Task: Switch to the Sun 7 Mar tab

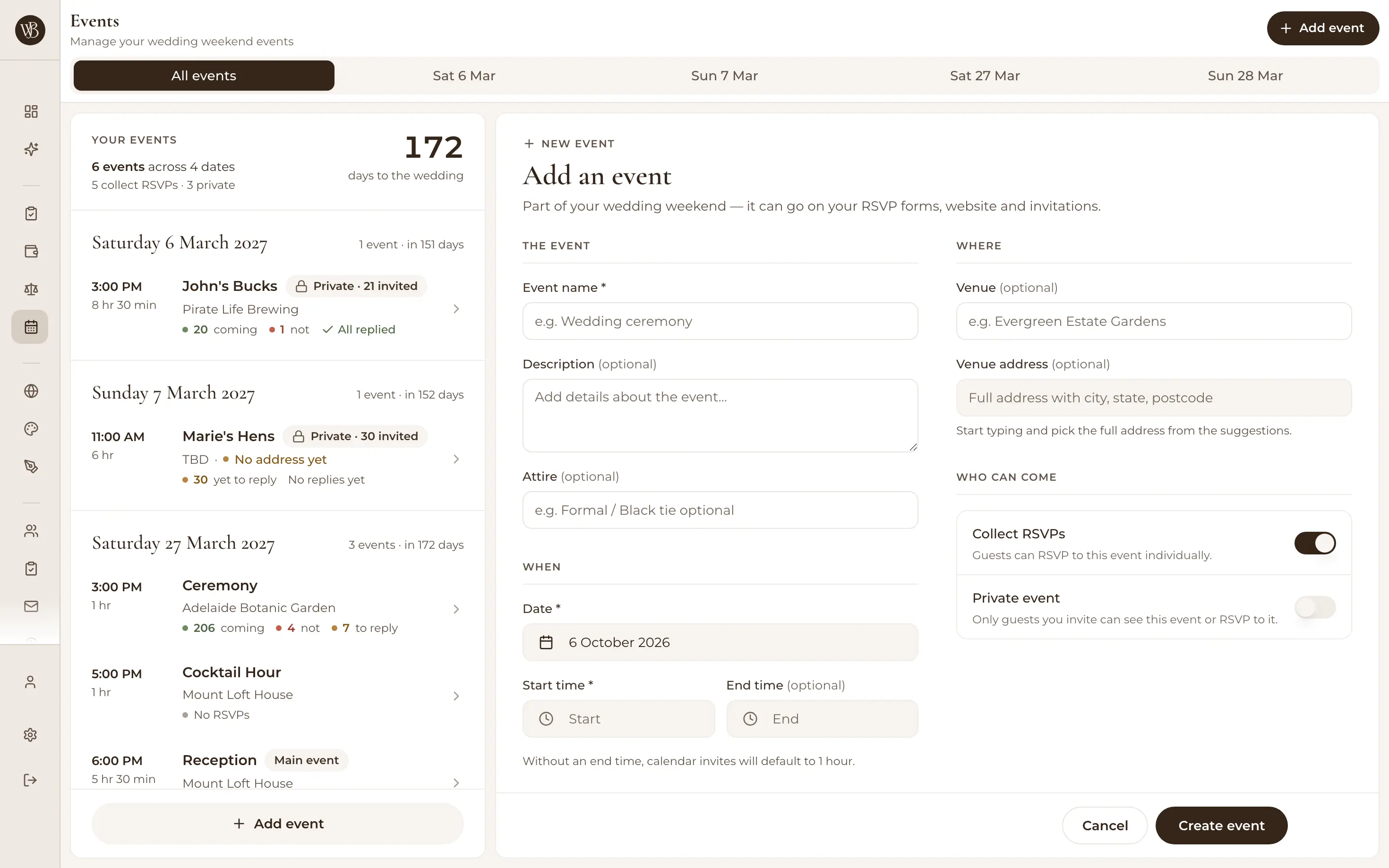Action: 724,76
